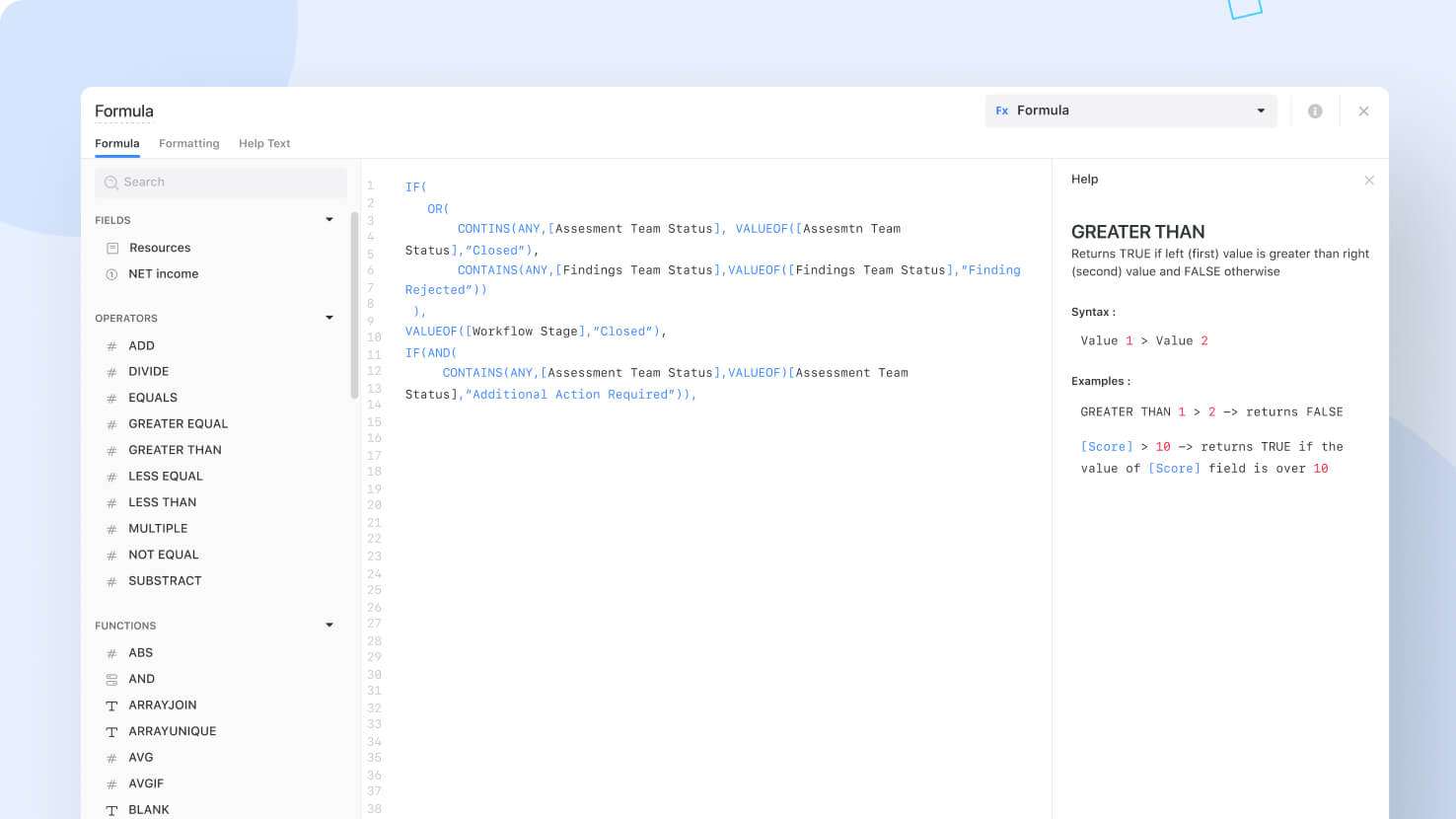Click the Search field in the sidebar

tap(221, 183)
